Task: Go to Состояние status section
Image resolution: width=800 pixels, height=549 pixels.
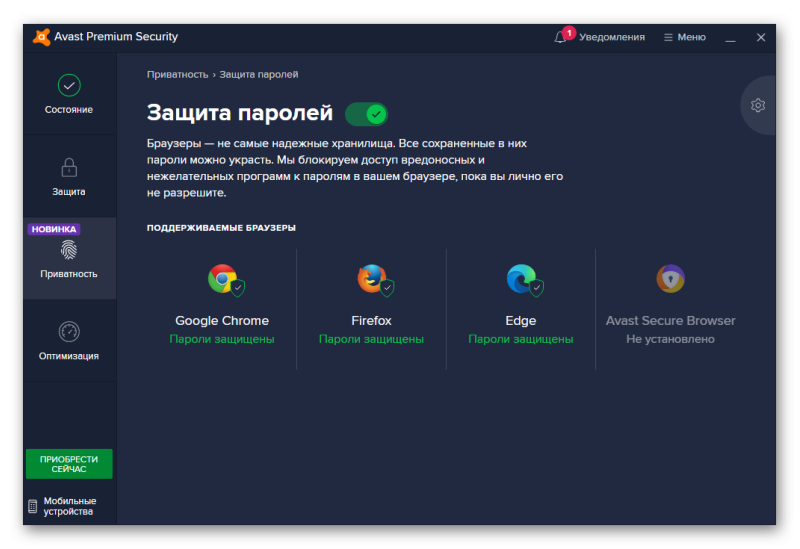Action: tap(69, 94)
